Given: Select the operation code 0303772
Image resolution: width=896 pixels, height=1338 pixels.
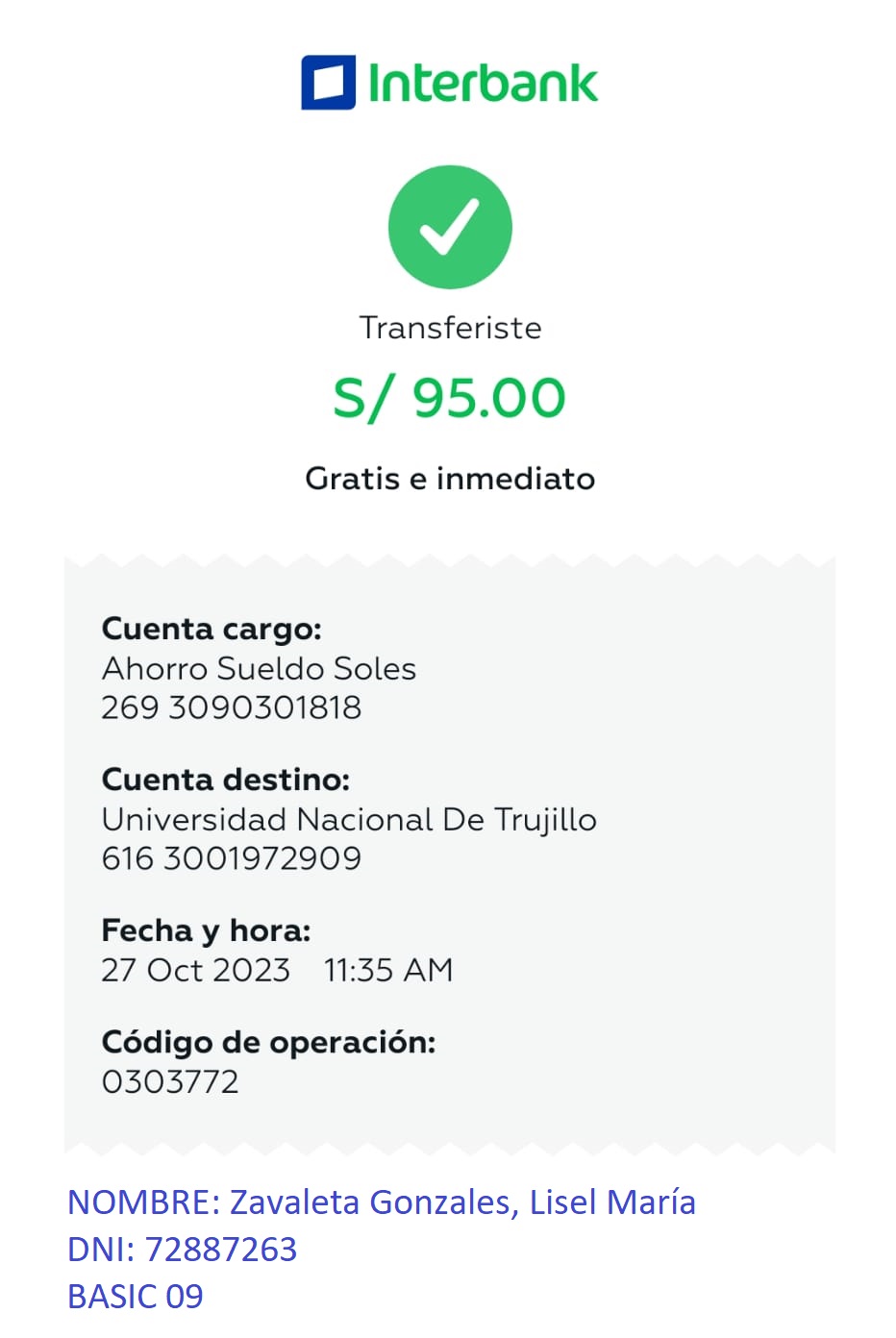Looking at the screenshot, I should (170, 1082).
